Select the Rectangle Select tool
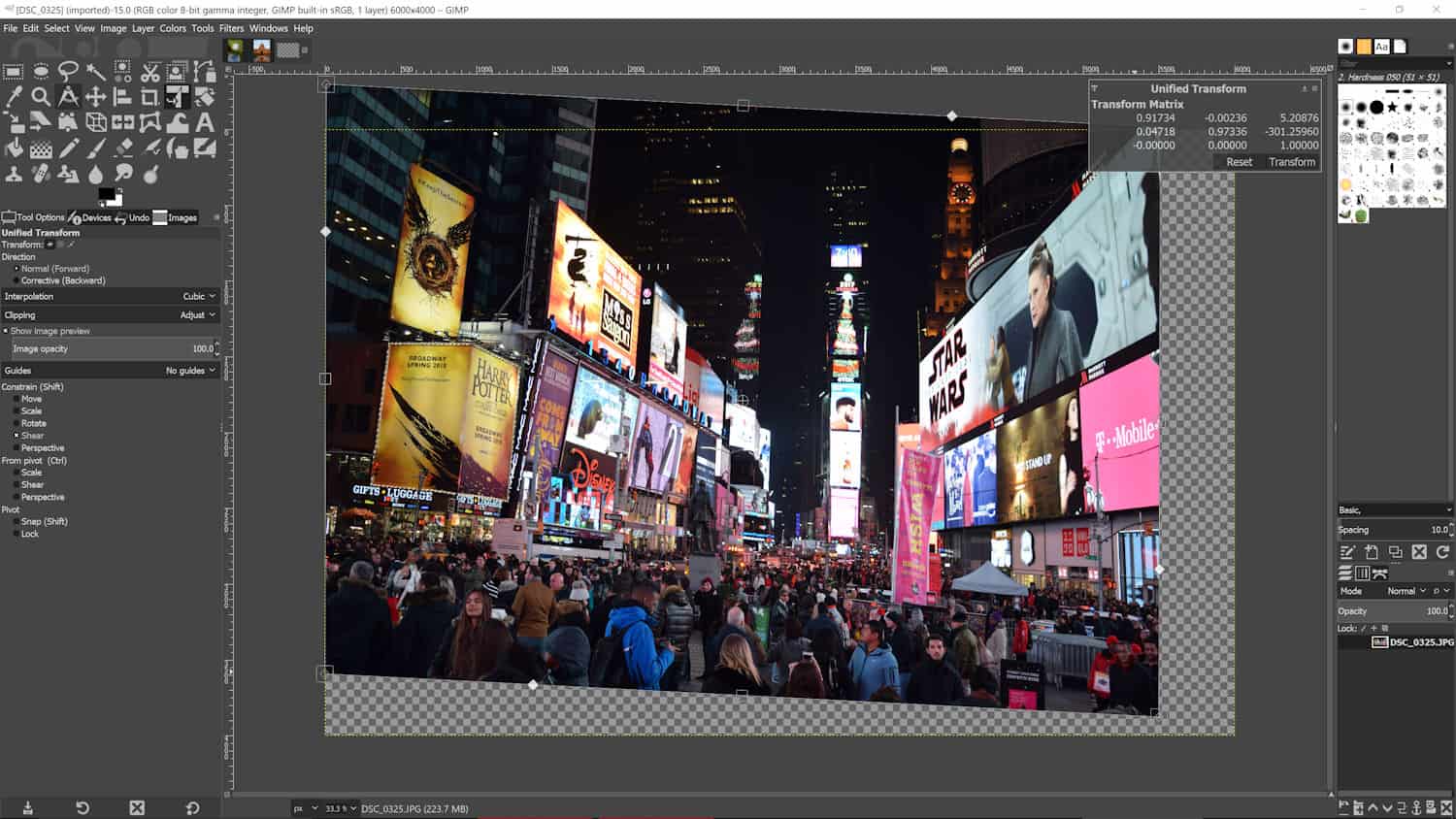 14,71
